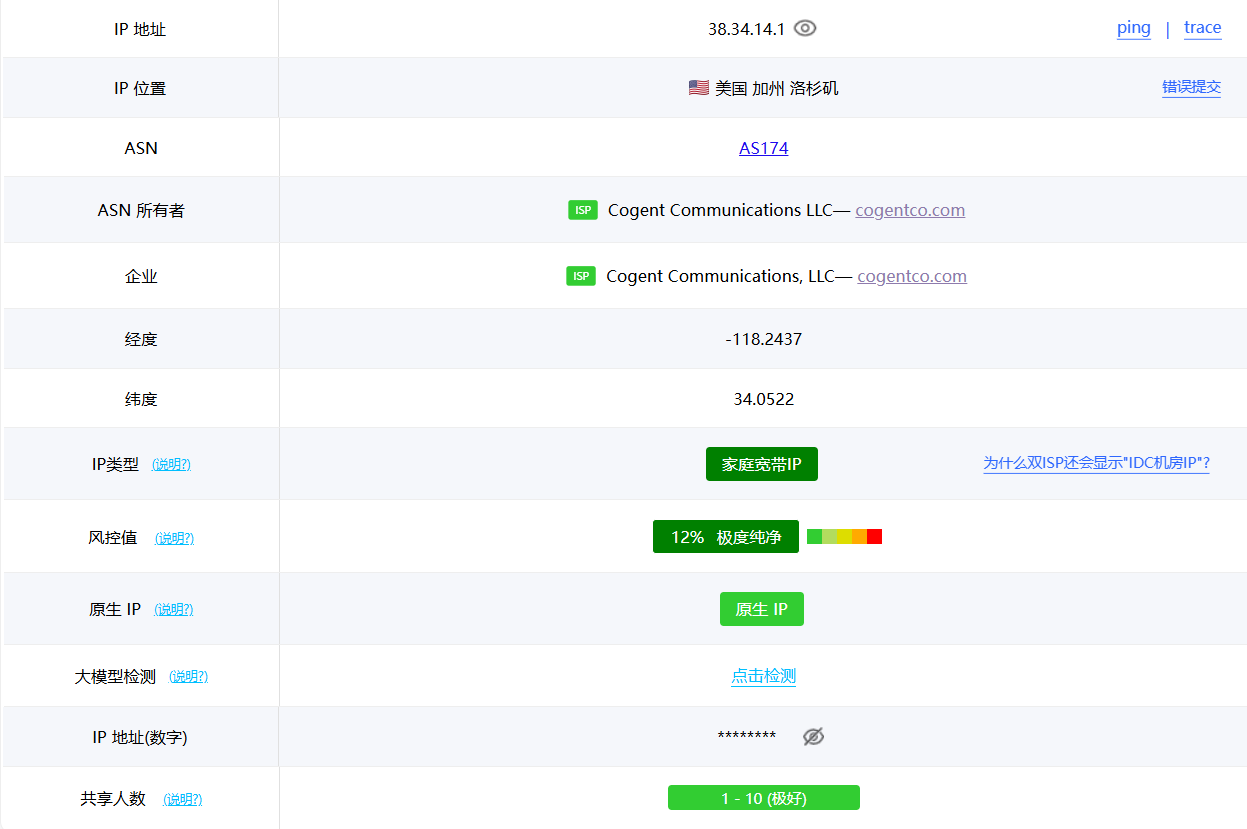
Task: Open the trace link
Action: (1202, 28)
